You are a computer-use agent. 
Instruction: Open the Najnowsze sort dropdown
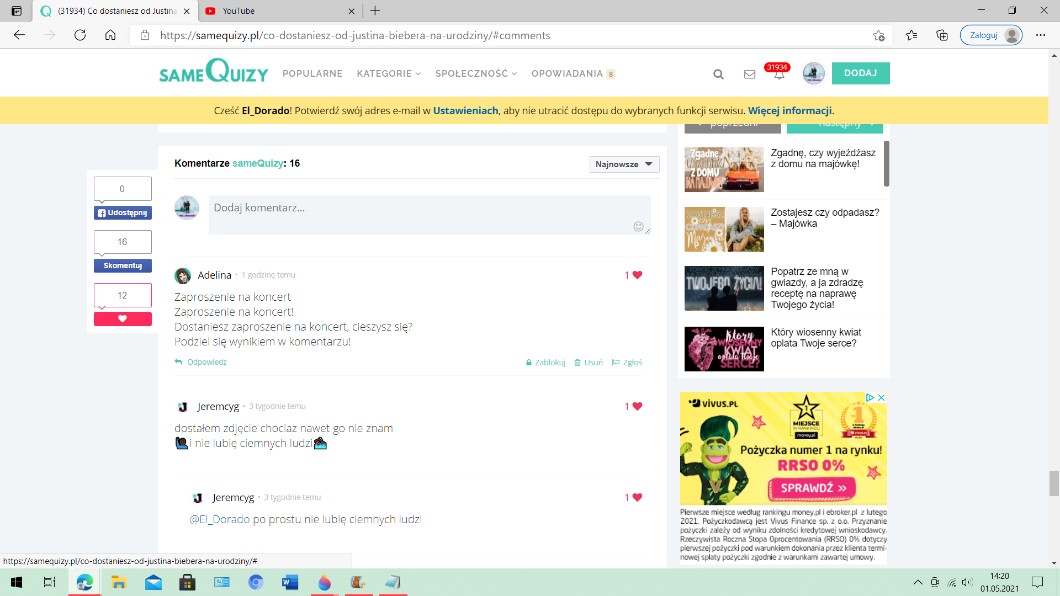point(624,164)
